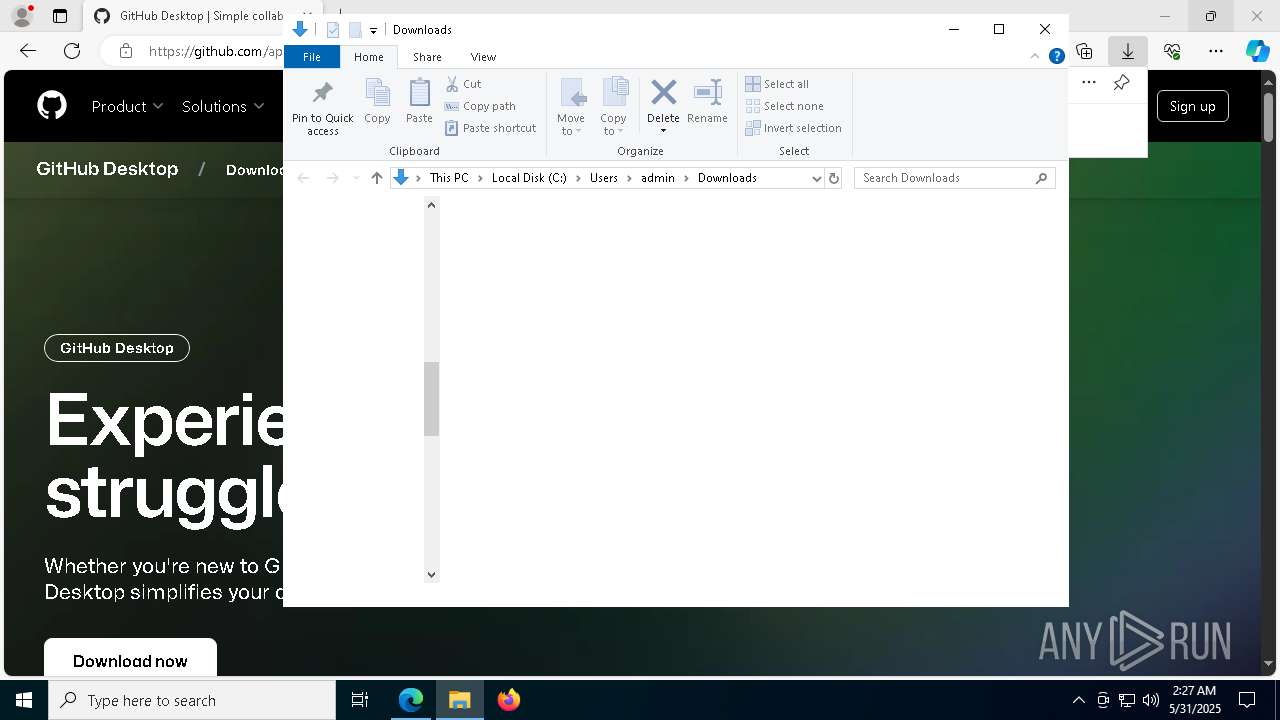Click the Sign up button on GitHub

click(1192, 106)
